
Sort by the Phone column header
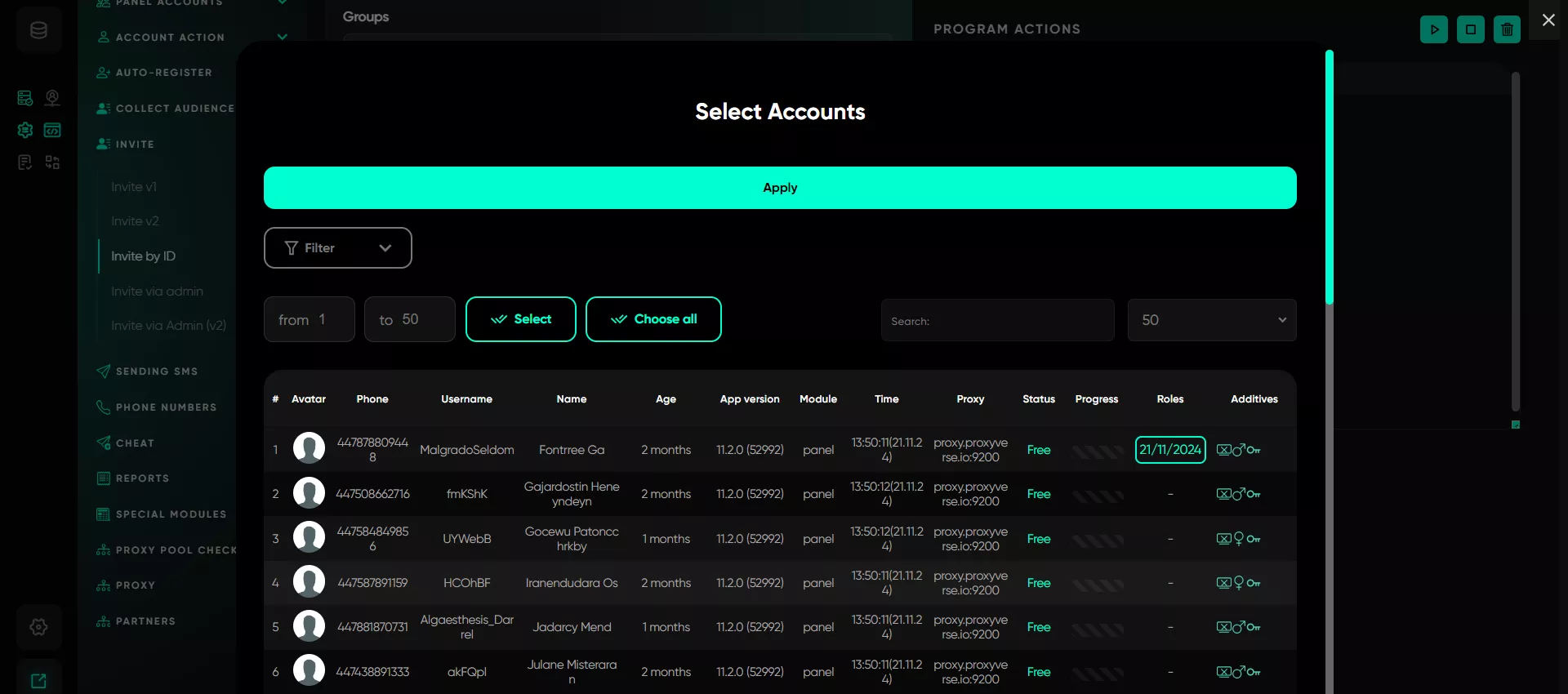tap(372, 399)
